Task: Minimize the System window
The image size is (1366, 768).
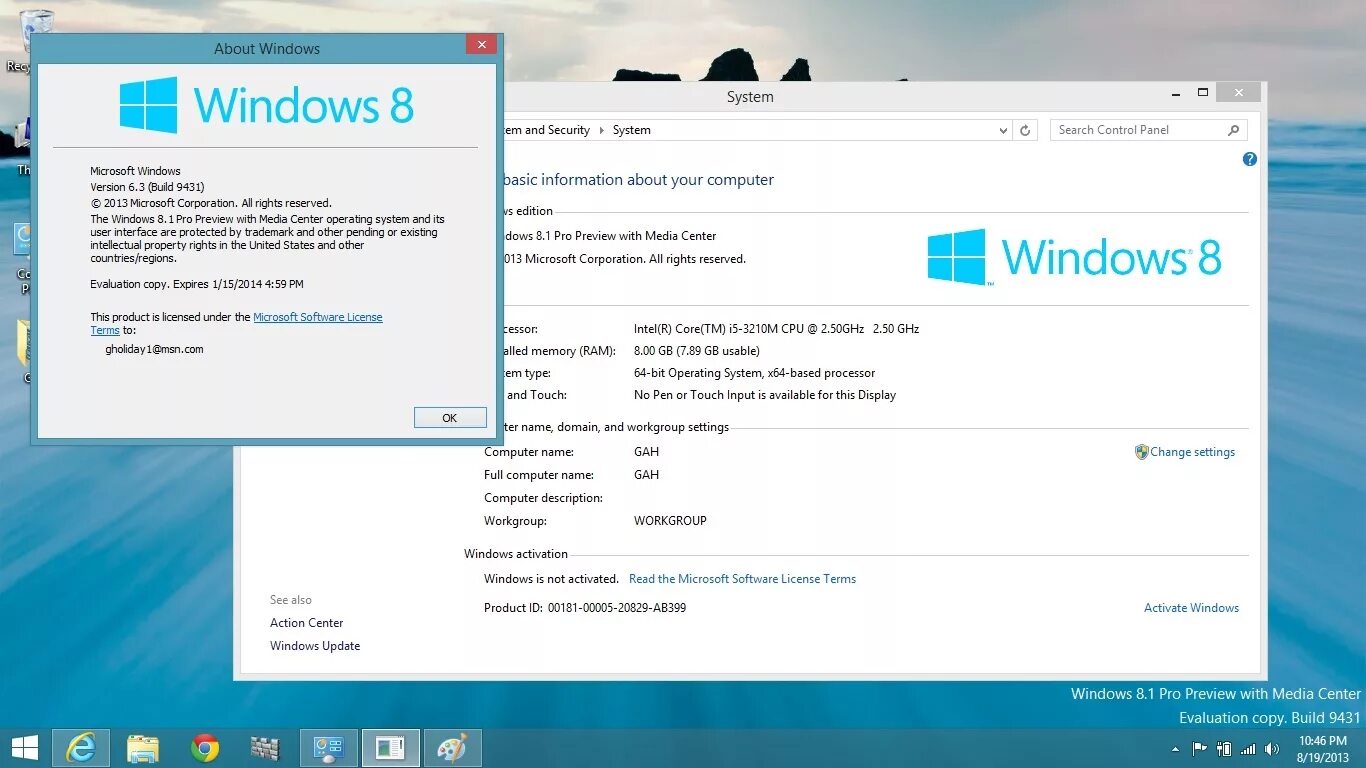Action: click(x=1174, y=93)
